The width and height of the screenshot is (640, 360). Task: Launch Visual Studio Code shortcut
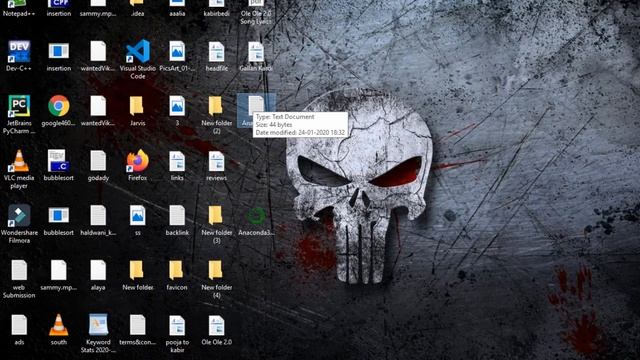pyautogui.click(x=138, y=59)
